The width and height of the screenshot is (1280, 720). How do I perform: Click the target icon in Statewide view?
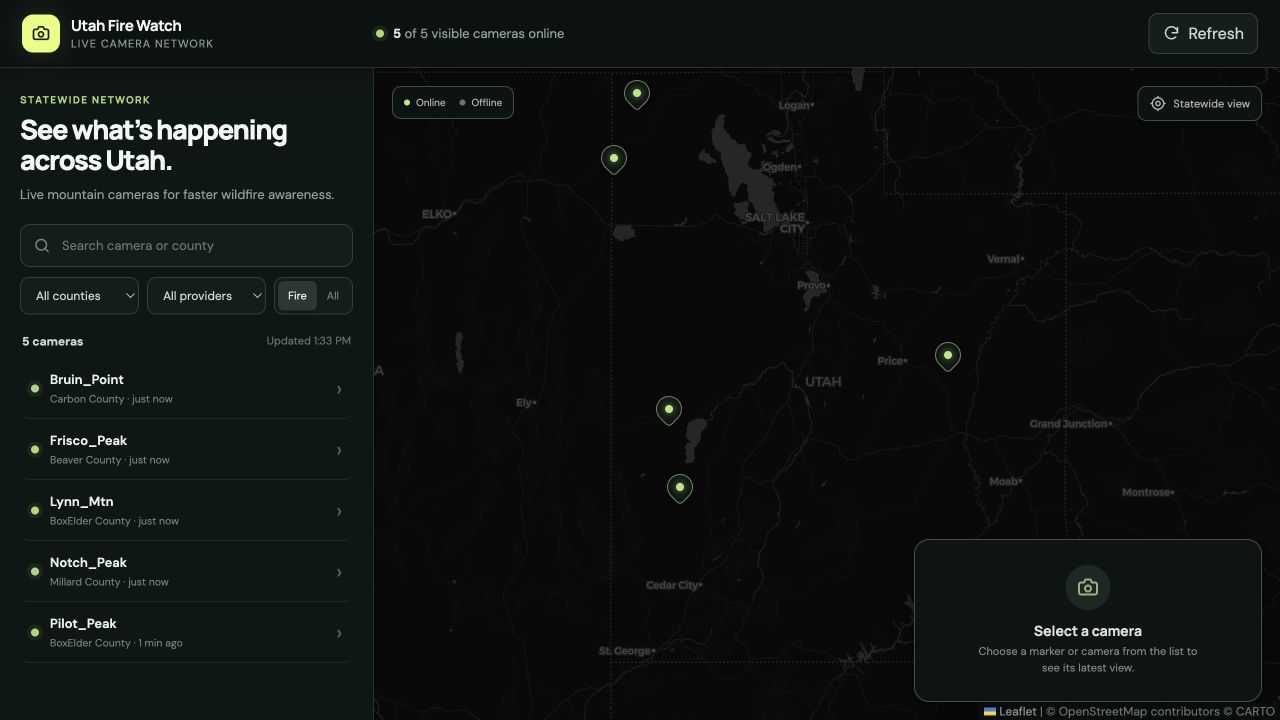point(1158,103)
